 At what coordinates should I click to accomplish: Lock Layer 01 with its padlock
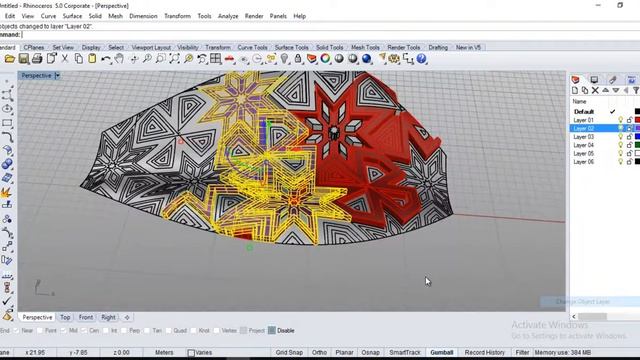coord(629,120)
